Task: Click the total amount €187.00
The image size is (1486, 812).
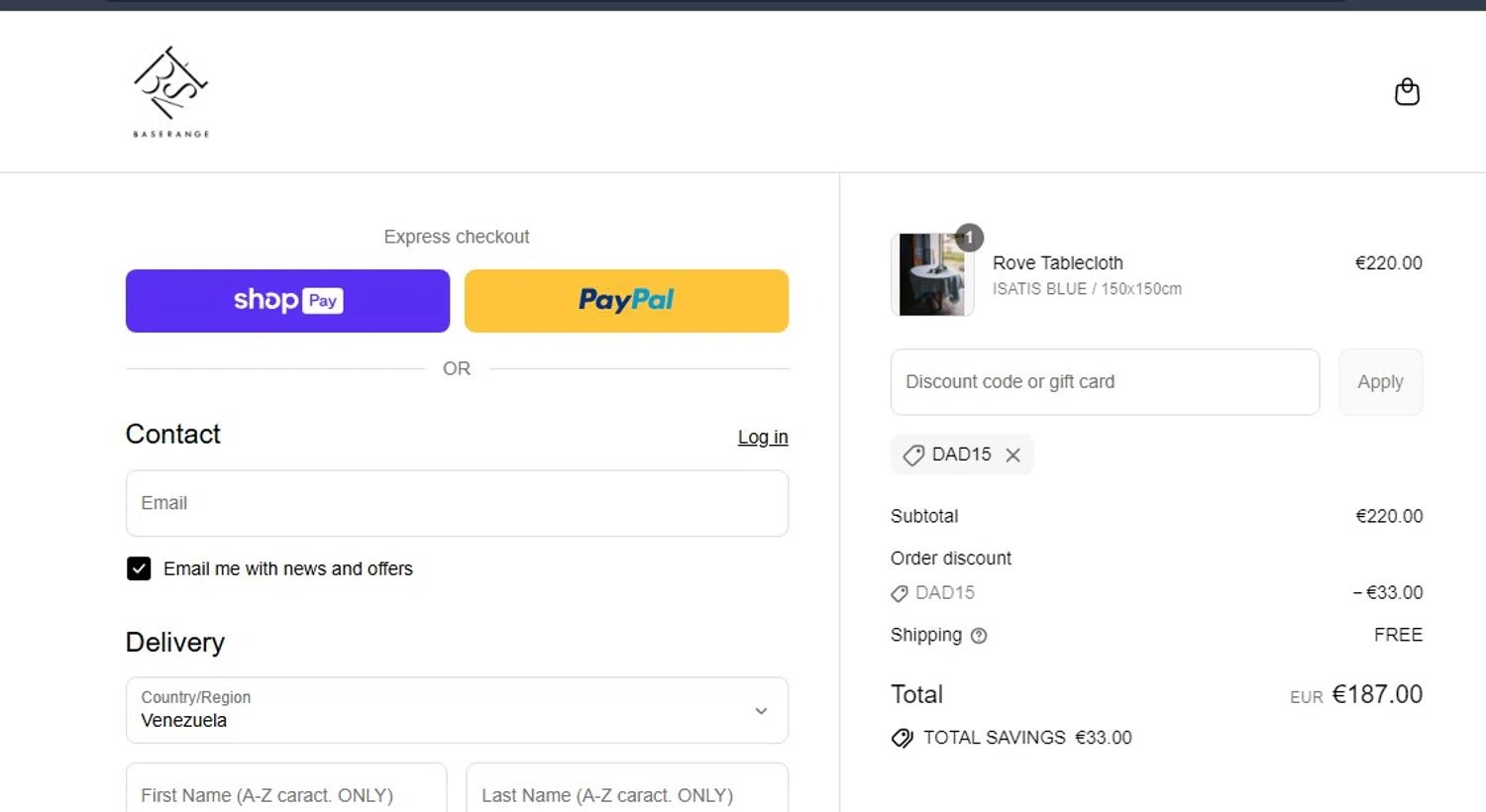Action: [1377, 694]
